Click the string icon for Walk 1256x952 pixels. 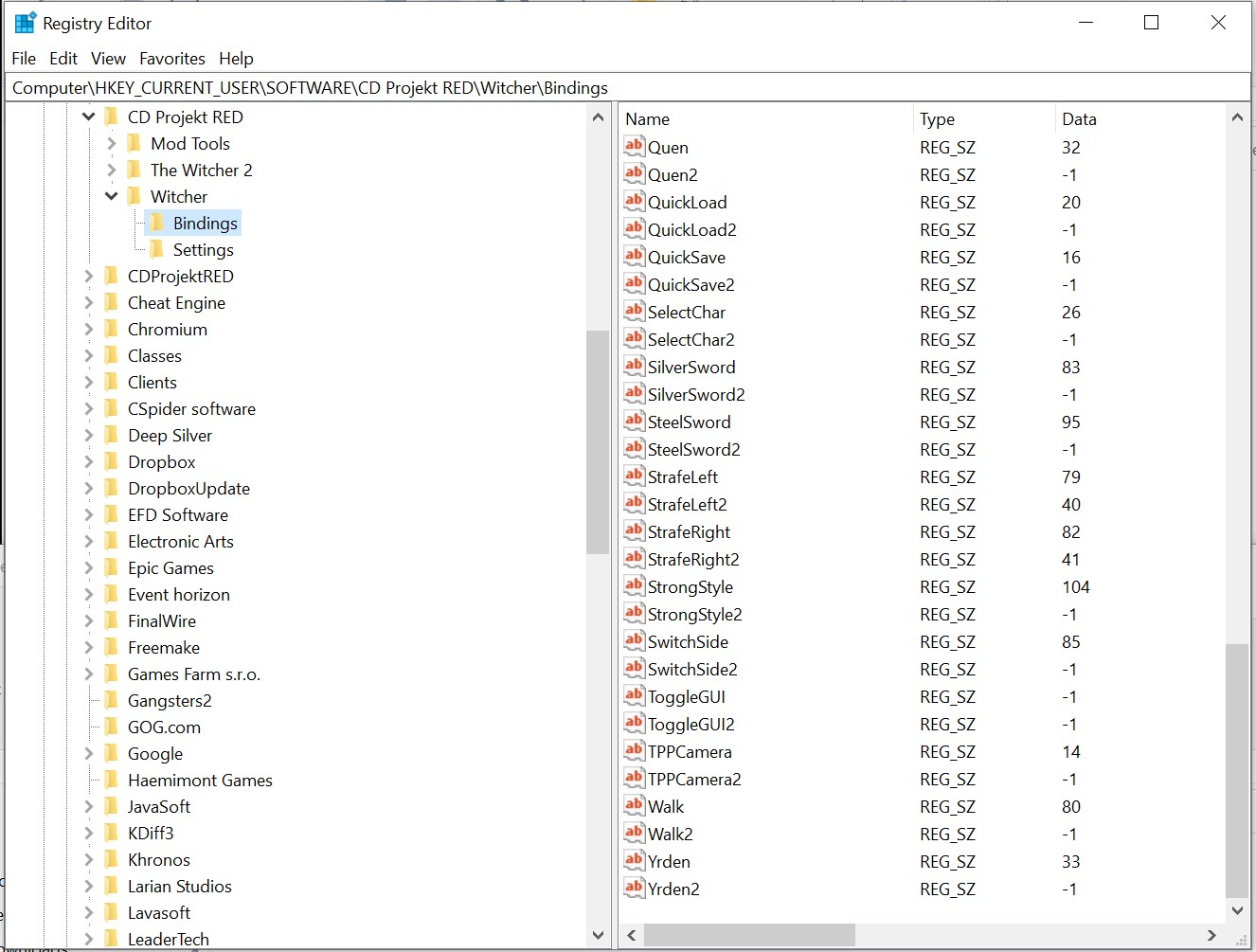tap(634, 805)
